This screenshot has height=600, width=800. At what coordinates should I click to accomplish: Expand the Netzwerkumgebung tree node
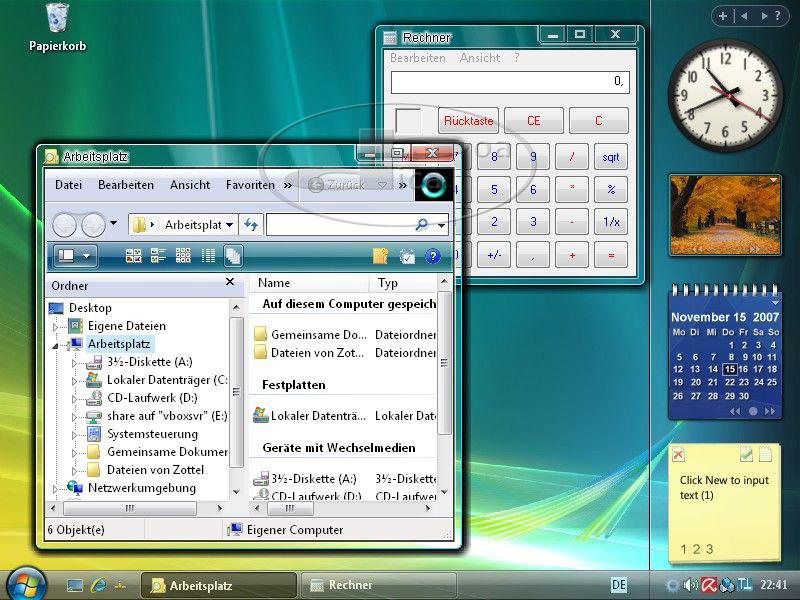coord(56,489)
